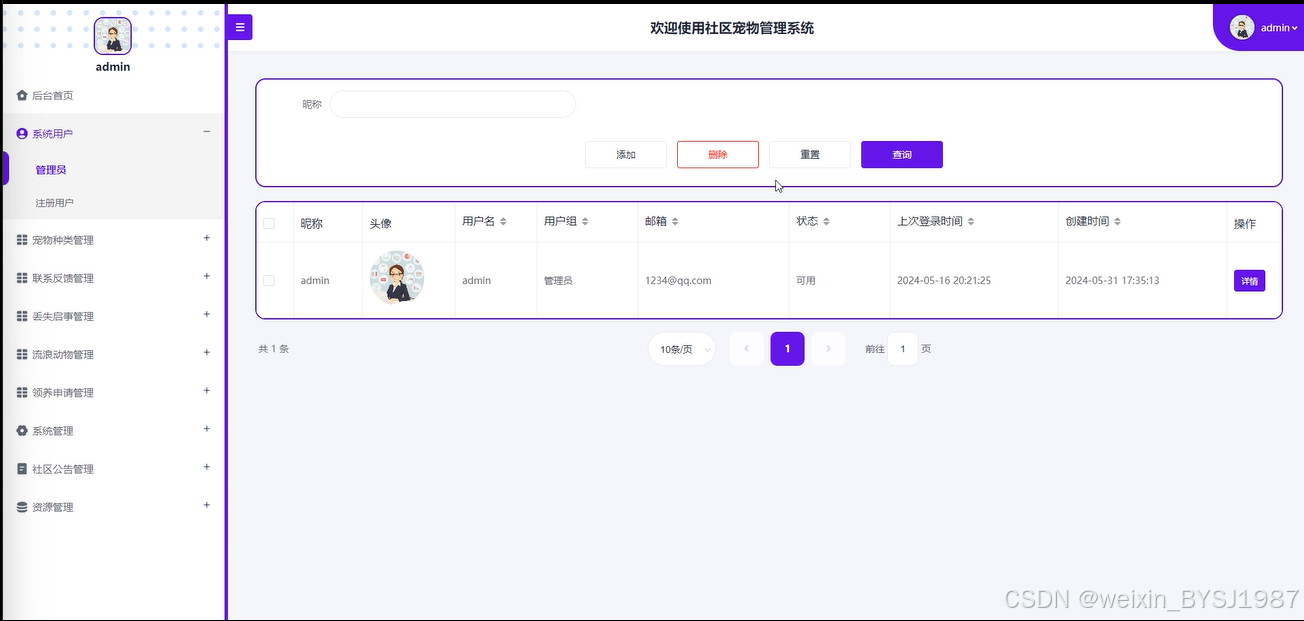
Task: Click the admin name under sidebar avatar
Action: [x=113, y=67]
